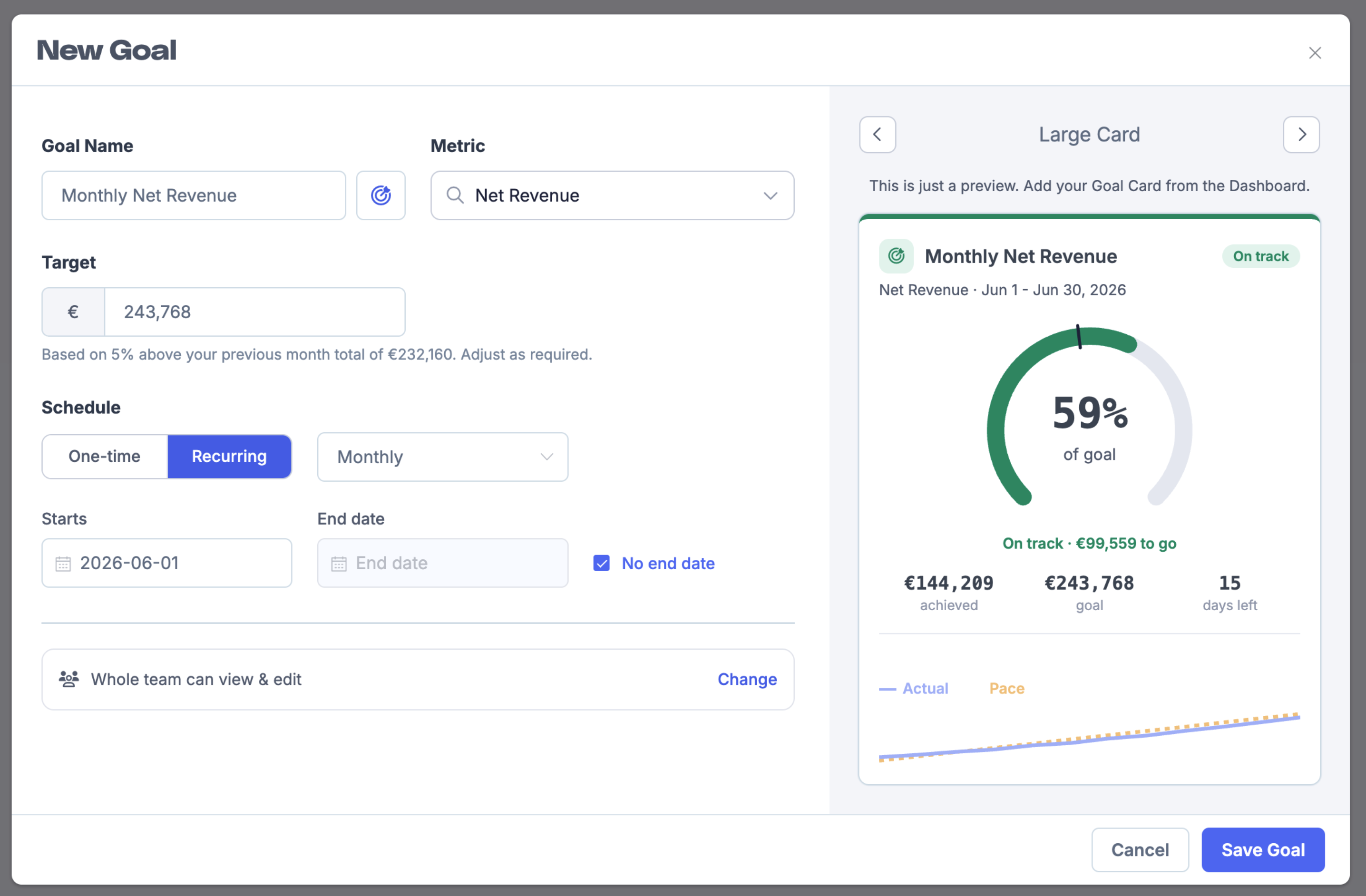Close the New Goal dialog

(1314, 53)
